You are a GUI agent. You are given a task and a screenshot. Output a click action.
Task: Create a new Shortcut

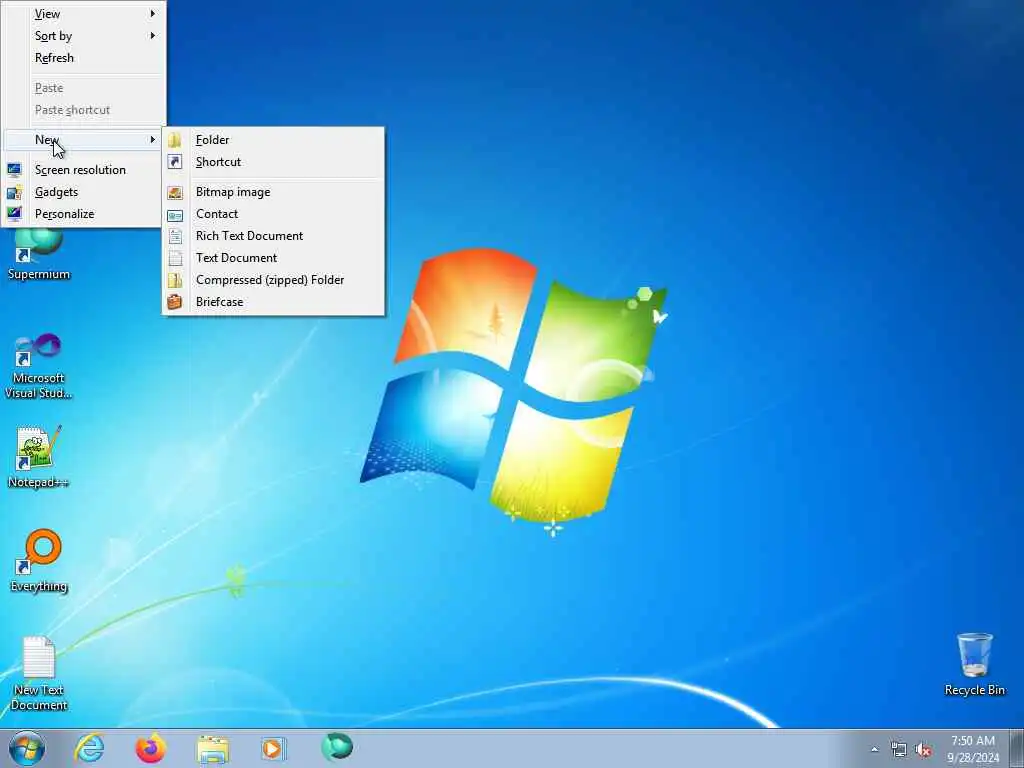[273, 162]
